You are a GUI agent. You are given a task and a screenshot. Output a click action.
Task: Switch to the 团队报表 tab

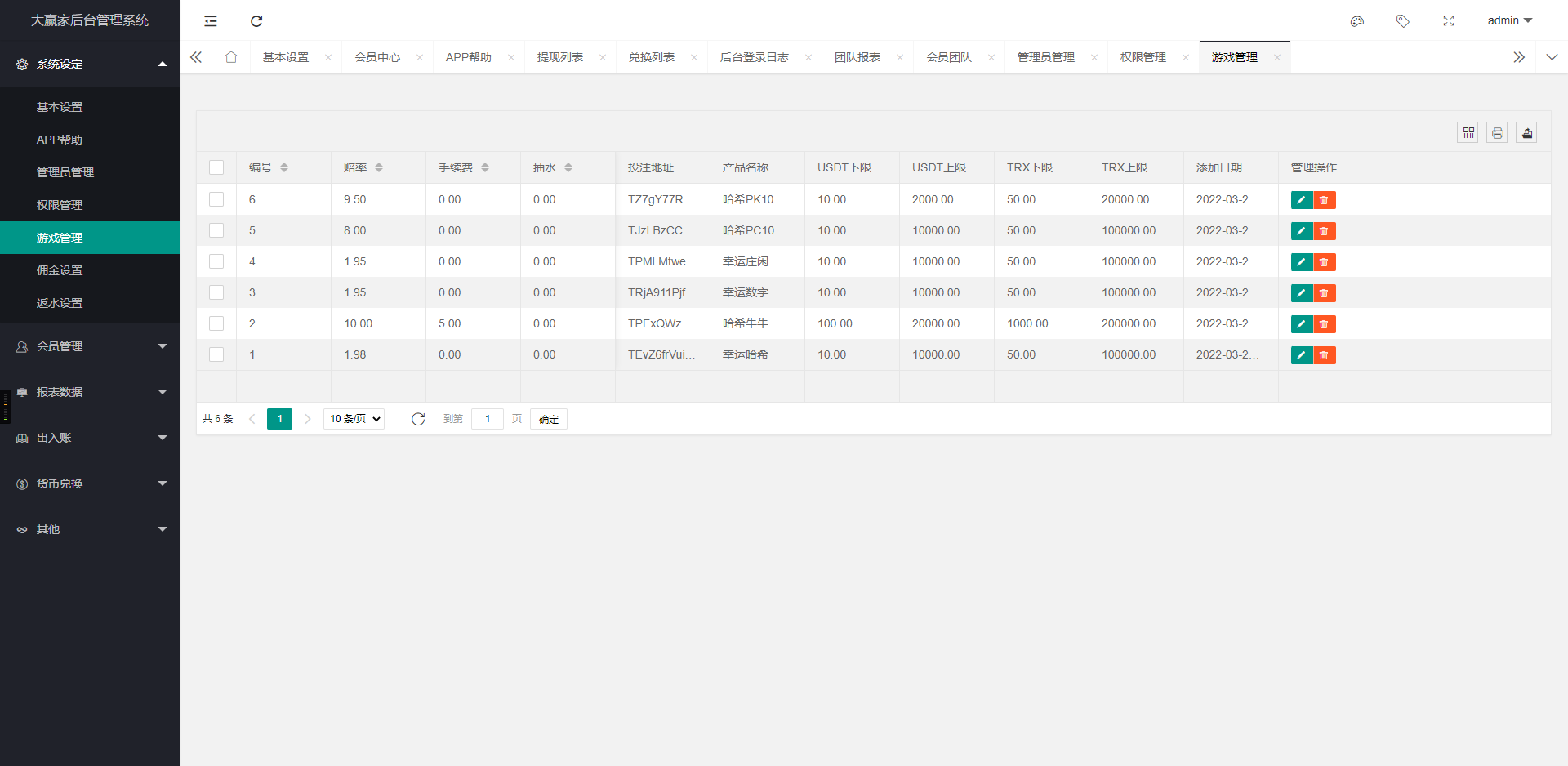click(857, 57)
